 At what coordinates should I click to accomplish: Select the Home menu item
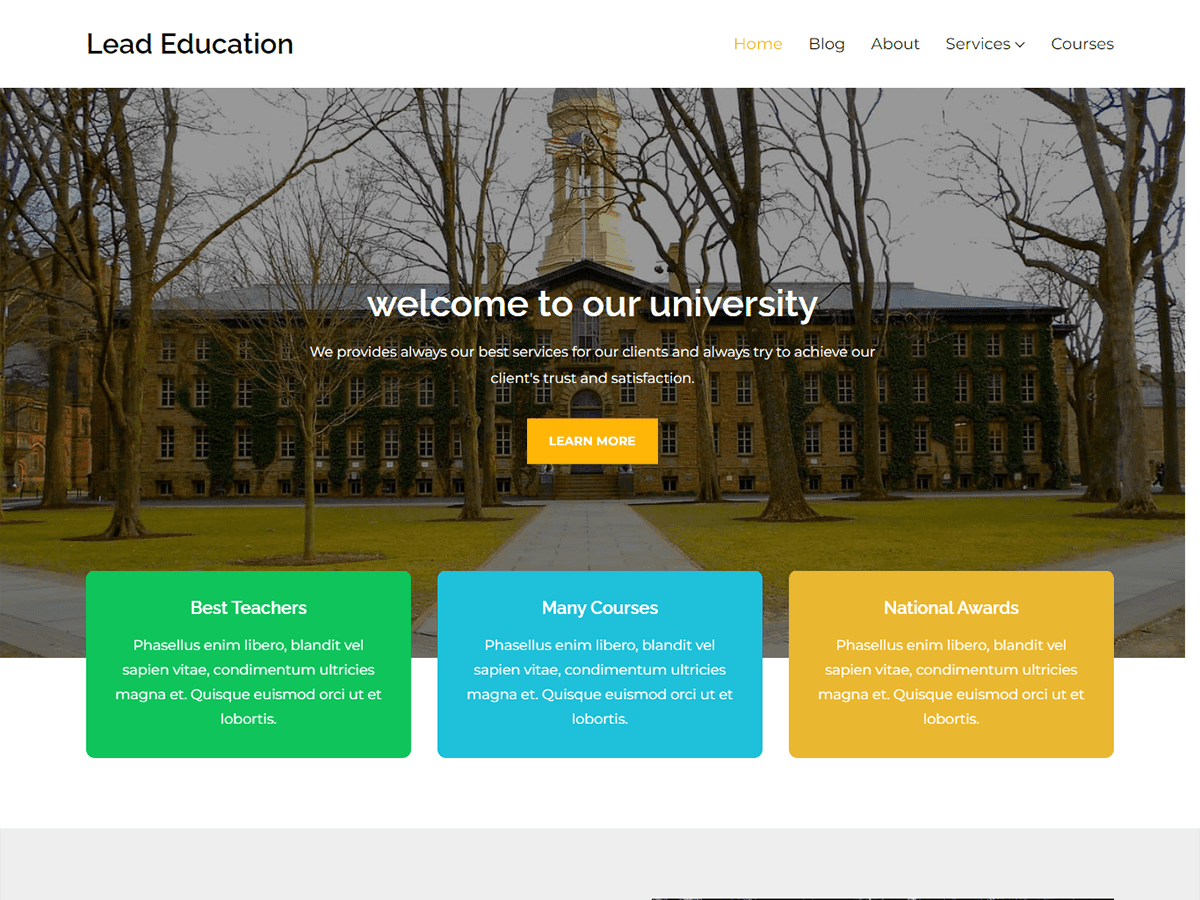[757, 44]
